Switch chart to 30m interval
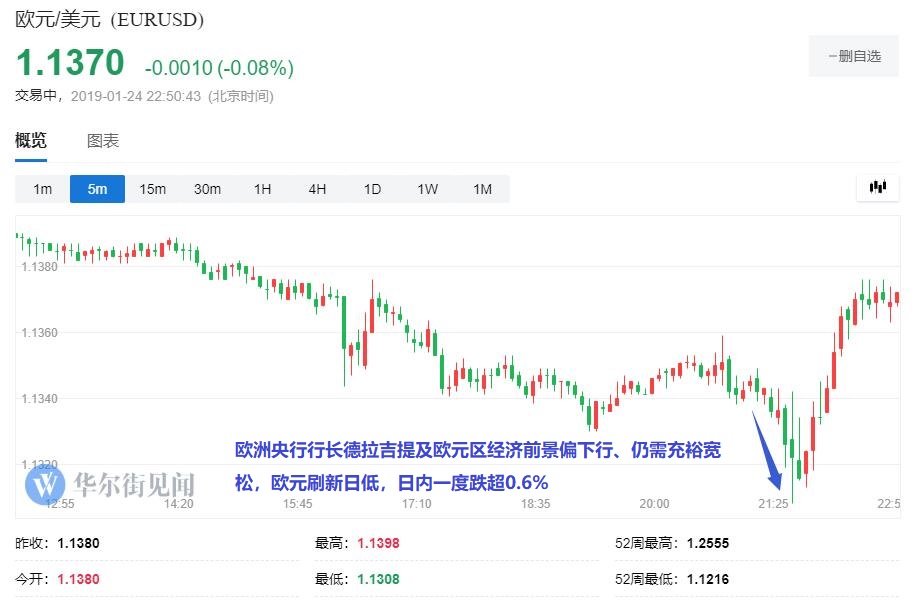 click(x=207, y=189)
